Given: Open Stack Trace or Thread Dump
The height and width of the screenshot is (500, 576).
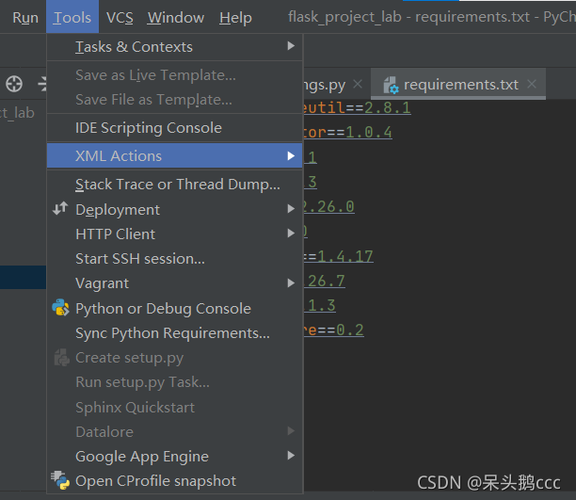Looking at the screenshot, I should [x=175, y=184].
